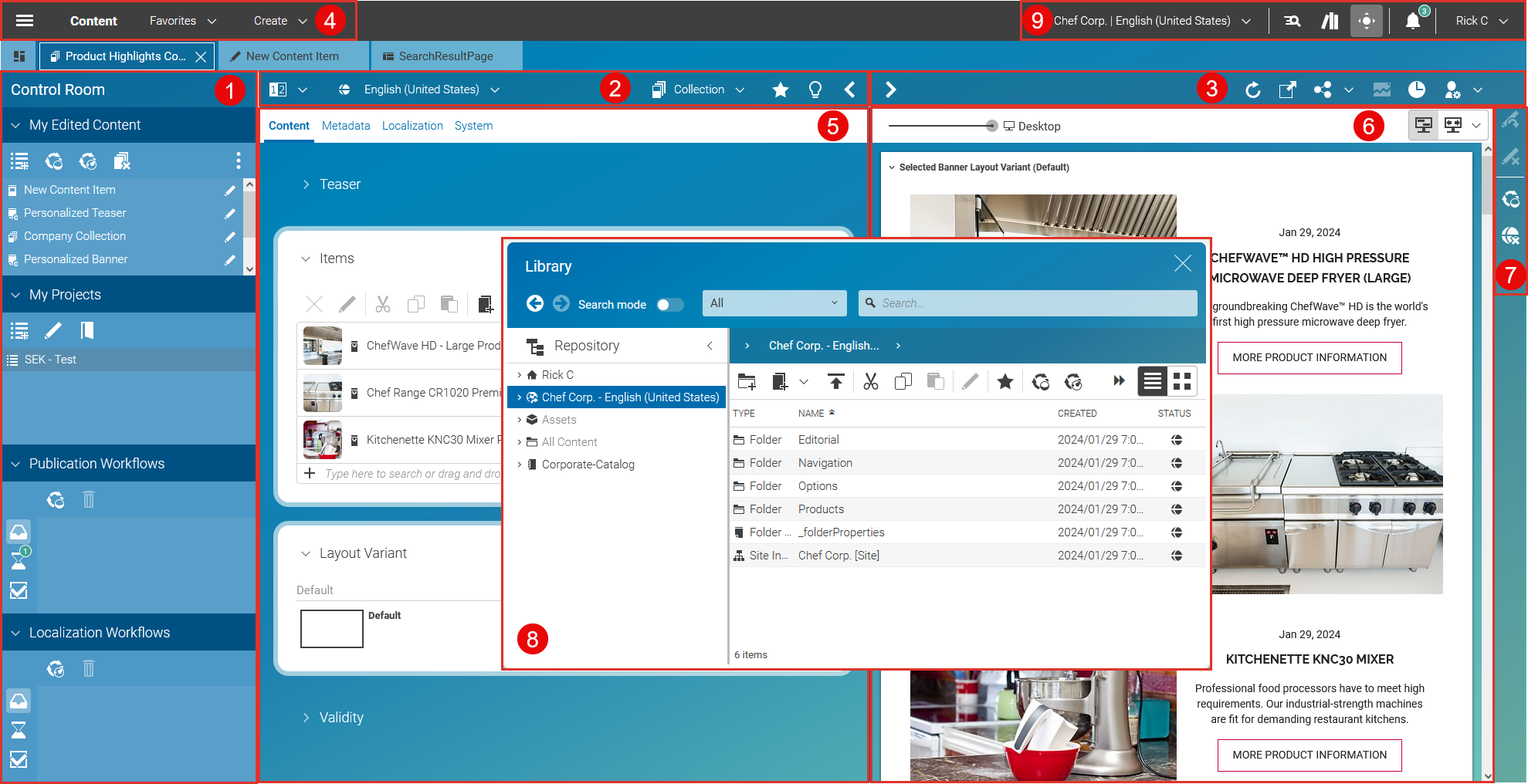Switch Library to list view

coord(1152,381)
